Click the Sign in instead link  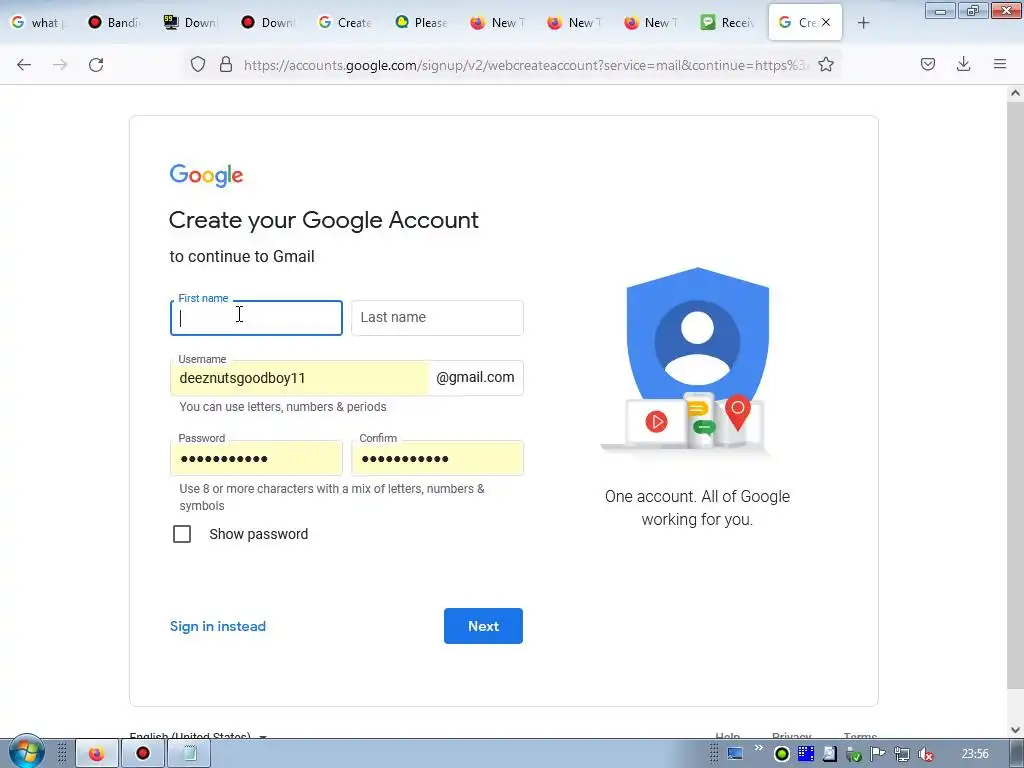tap(218, 626)
